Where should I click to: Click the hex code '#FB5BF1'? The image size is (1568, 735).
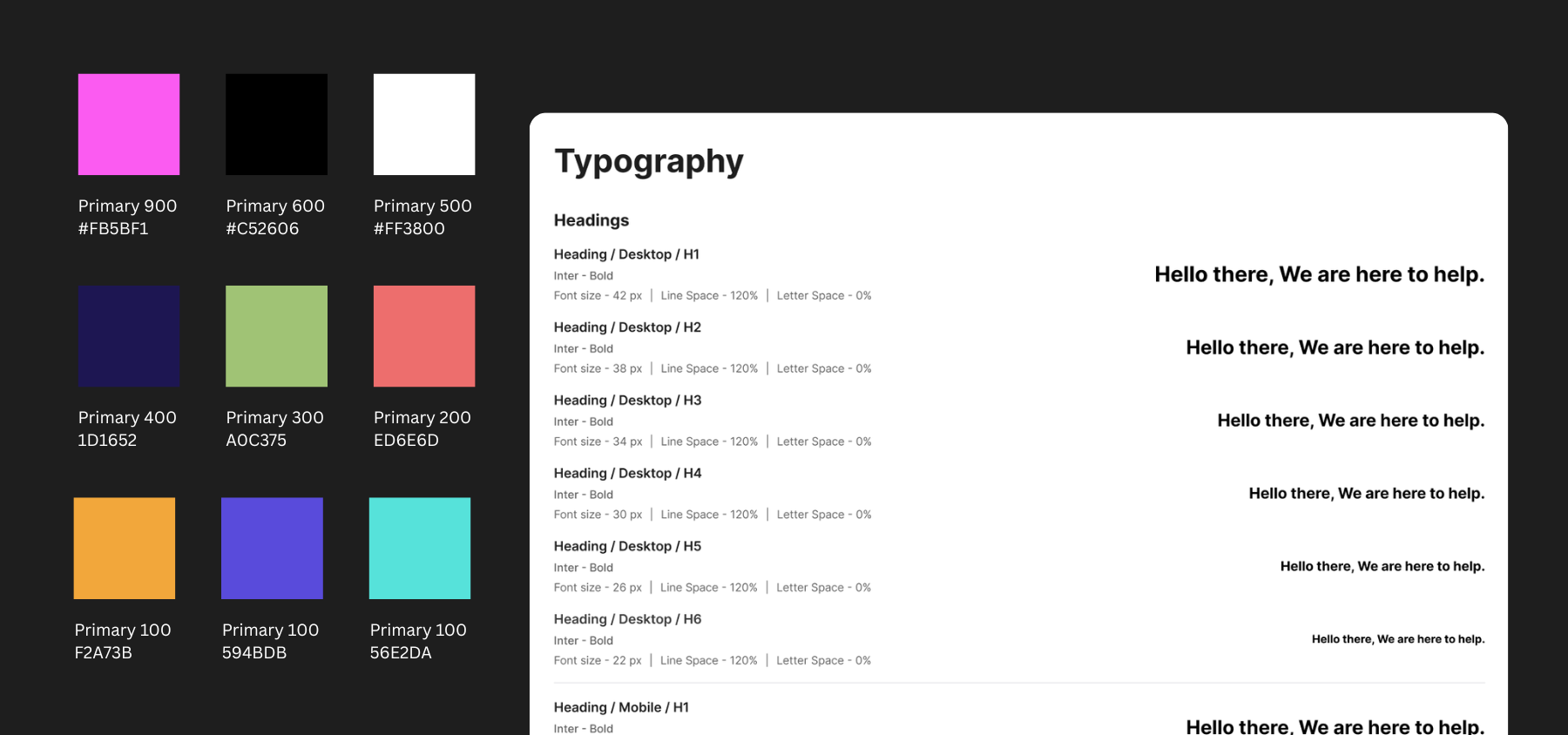[x=113, y=228]
